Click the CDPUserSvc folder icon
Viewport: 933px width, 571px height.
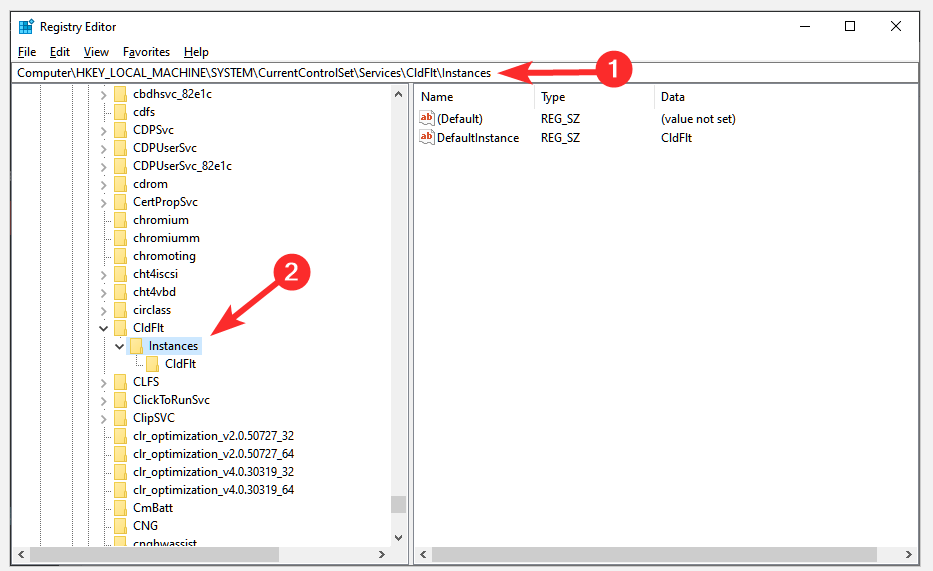(x=120, y=148)
